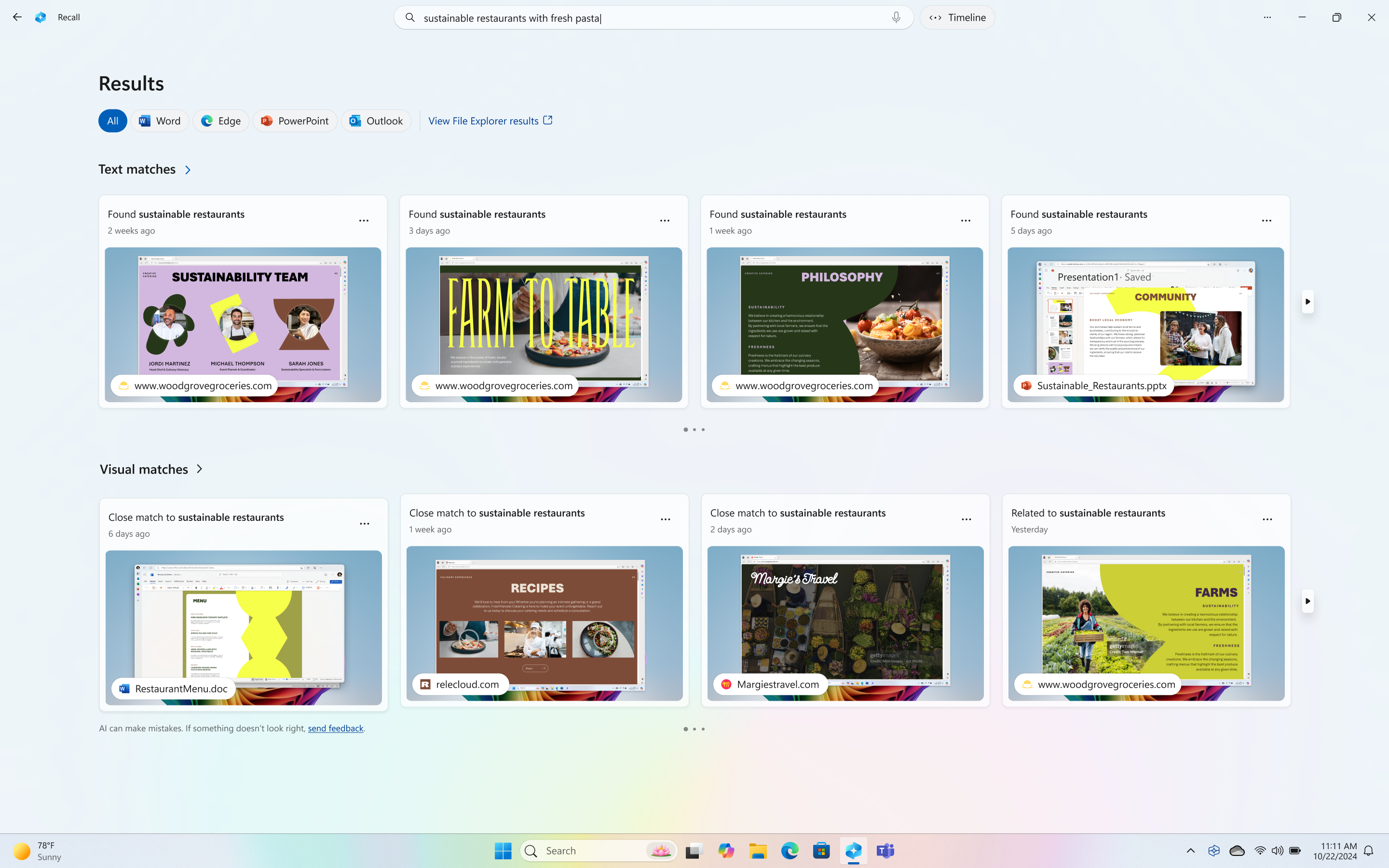
Task: Select the Outlook tab filter
Action: click(x=377, y=120)
